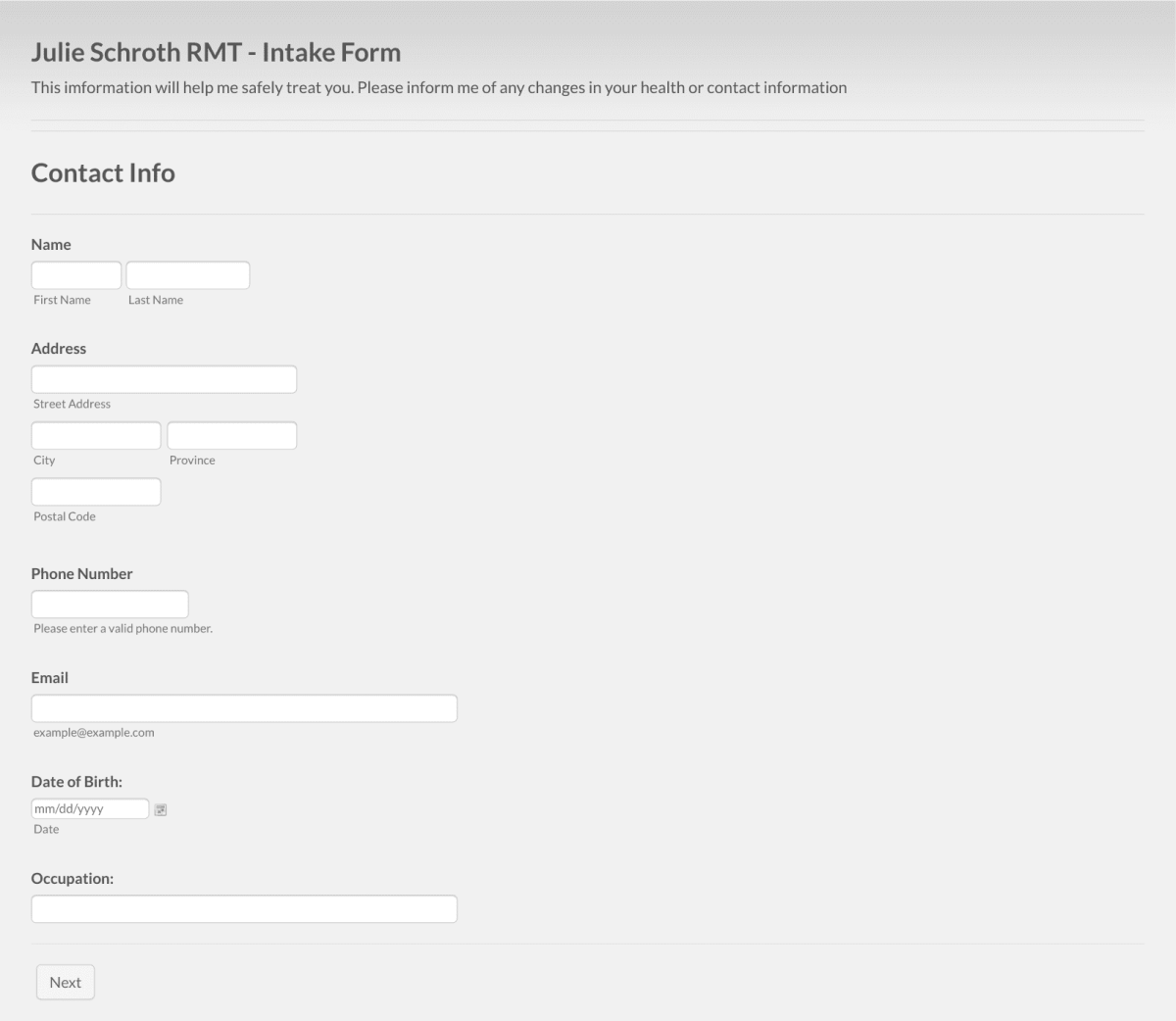1176x1021 pixels.
Task: Click the City input box
Action: pos(95,434)
